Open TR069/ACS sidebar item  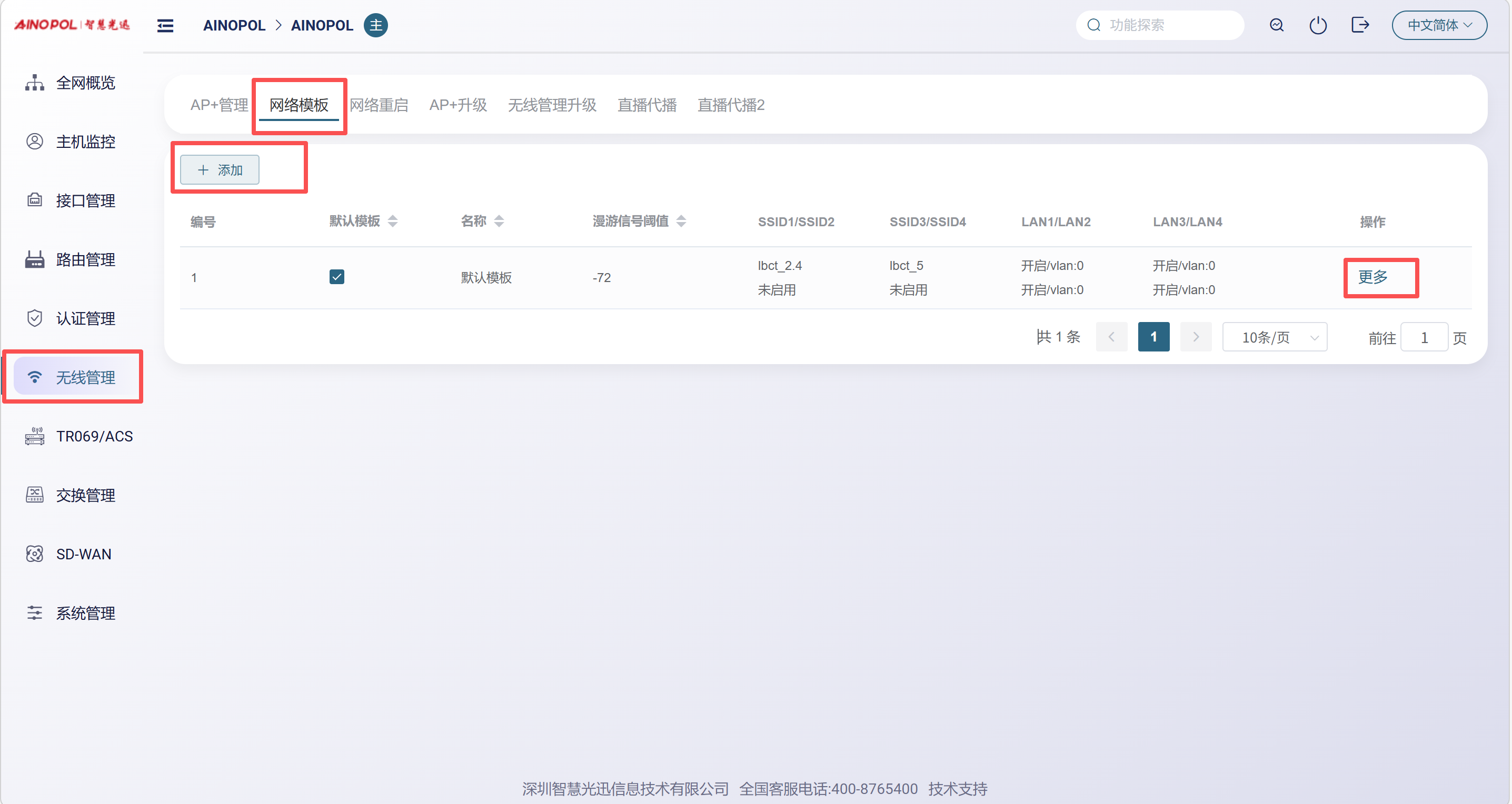pos(94,436)
